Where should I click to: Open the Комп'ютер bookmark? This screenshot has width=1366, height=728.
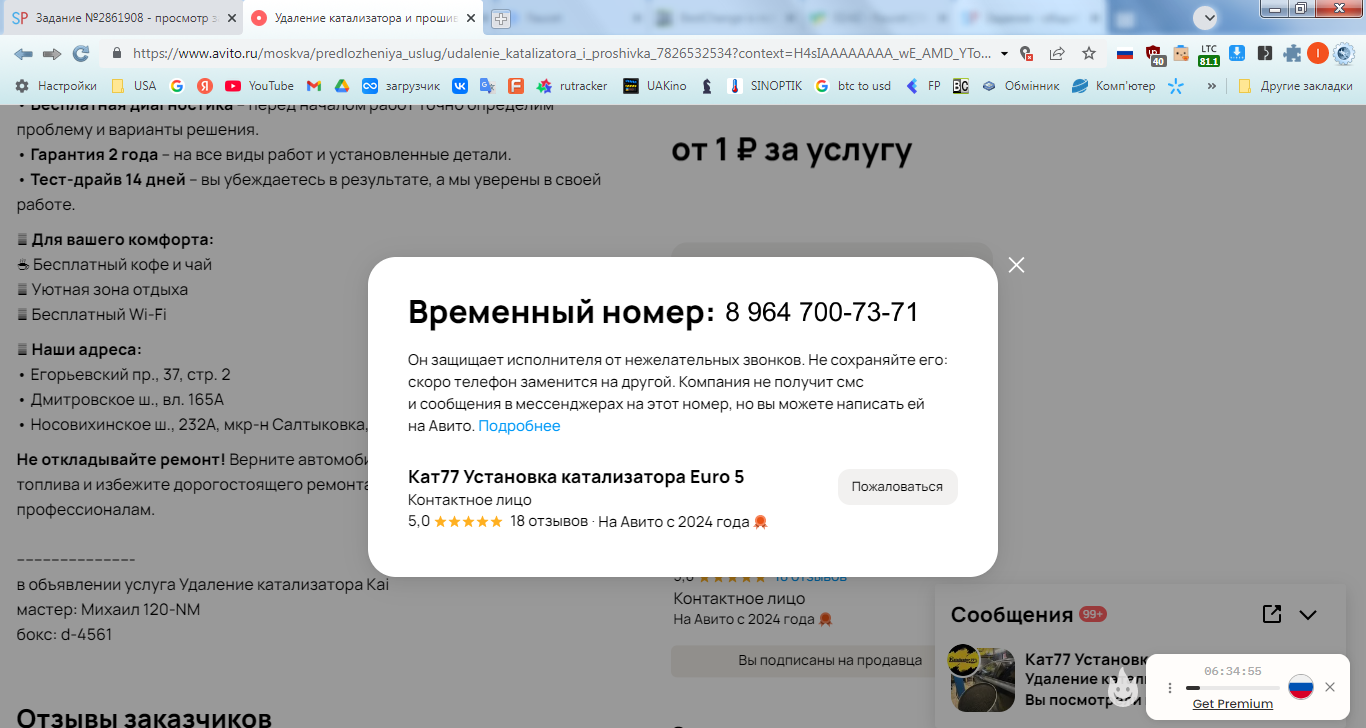tap(1113, 86)
